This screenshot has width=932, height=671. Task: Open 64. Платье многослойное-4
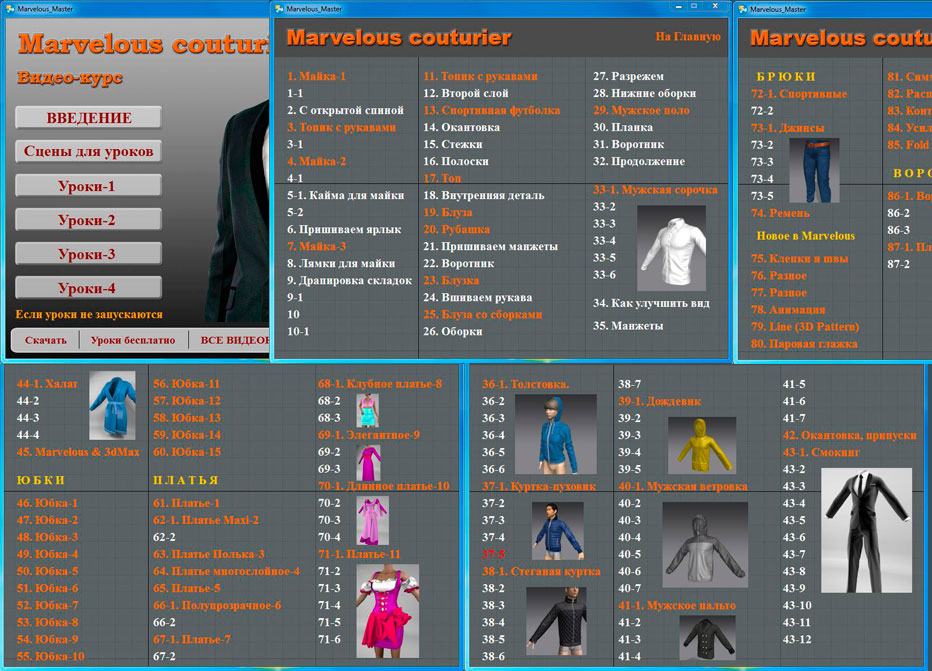point(226,571)
